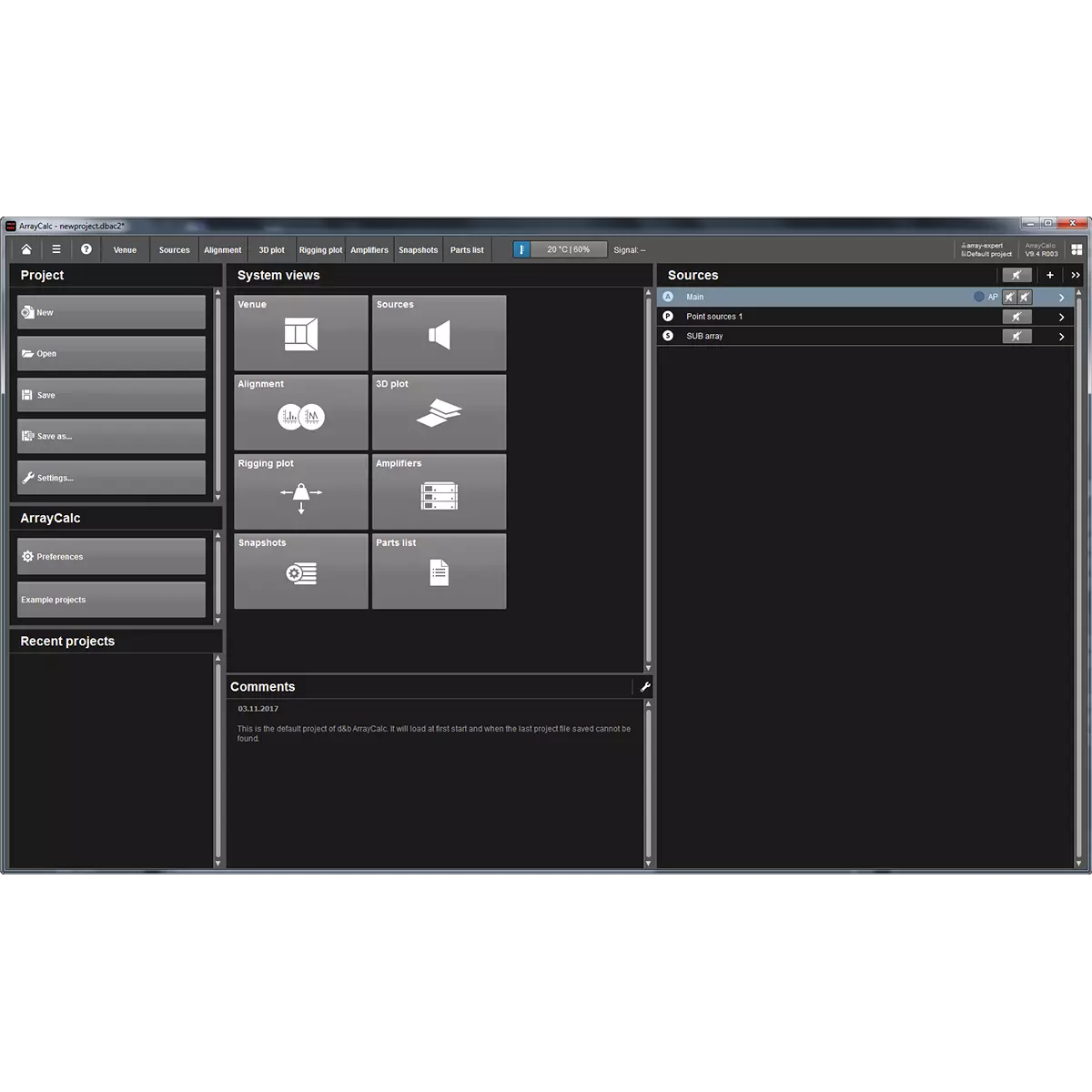
Task: Toggle mute for the SUB array
Action: (x=1016, y=337)
